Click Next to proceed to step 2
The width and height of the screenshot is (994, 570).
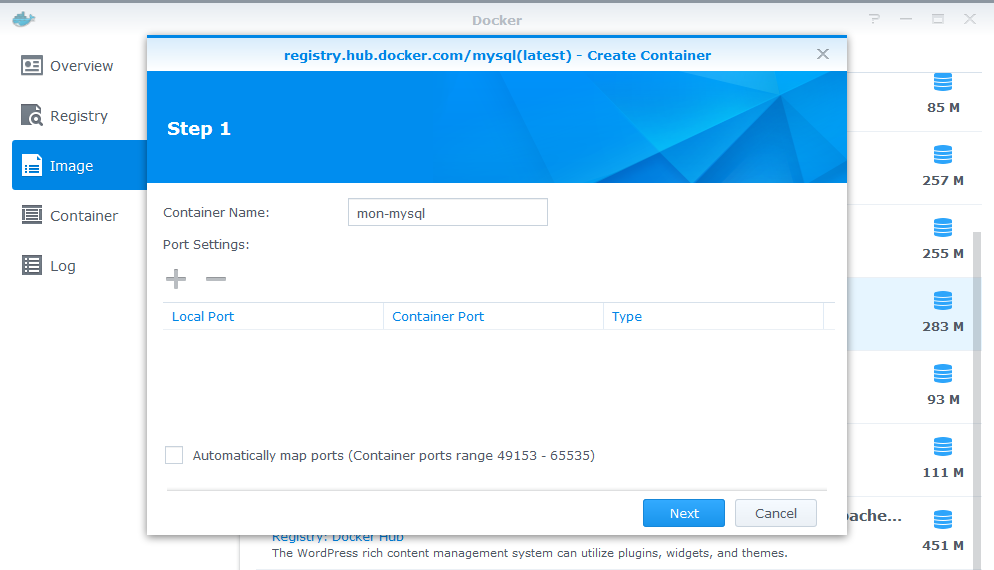coord(684,513)
